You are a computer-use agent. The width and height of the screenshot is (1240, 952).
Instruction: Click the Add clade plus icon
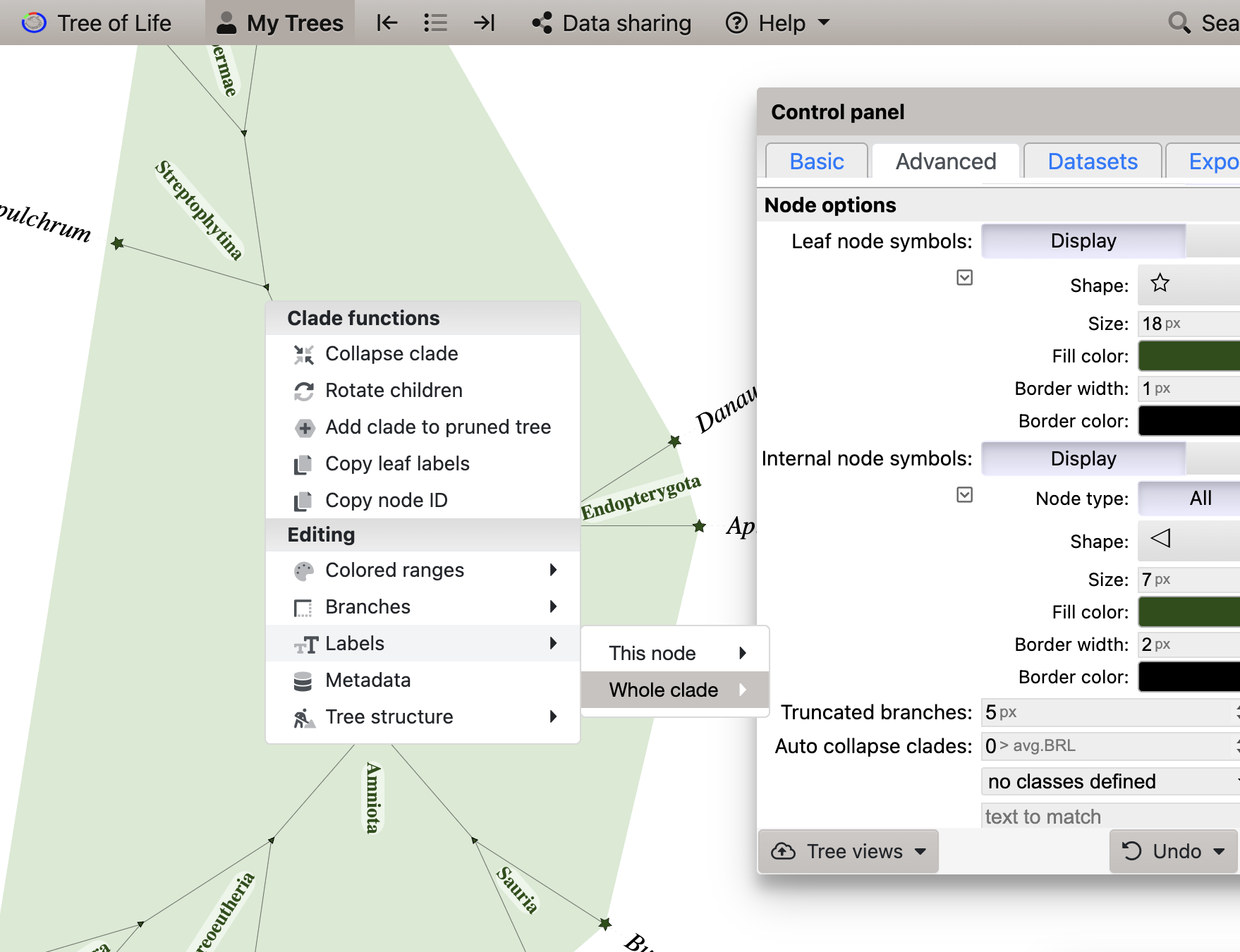[304, 428]
